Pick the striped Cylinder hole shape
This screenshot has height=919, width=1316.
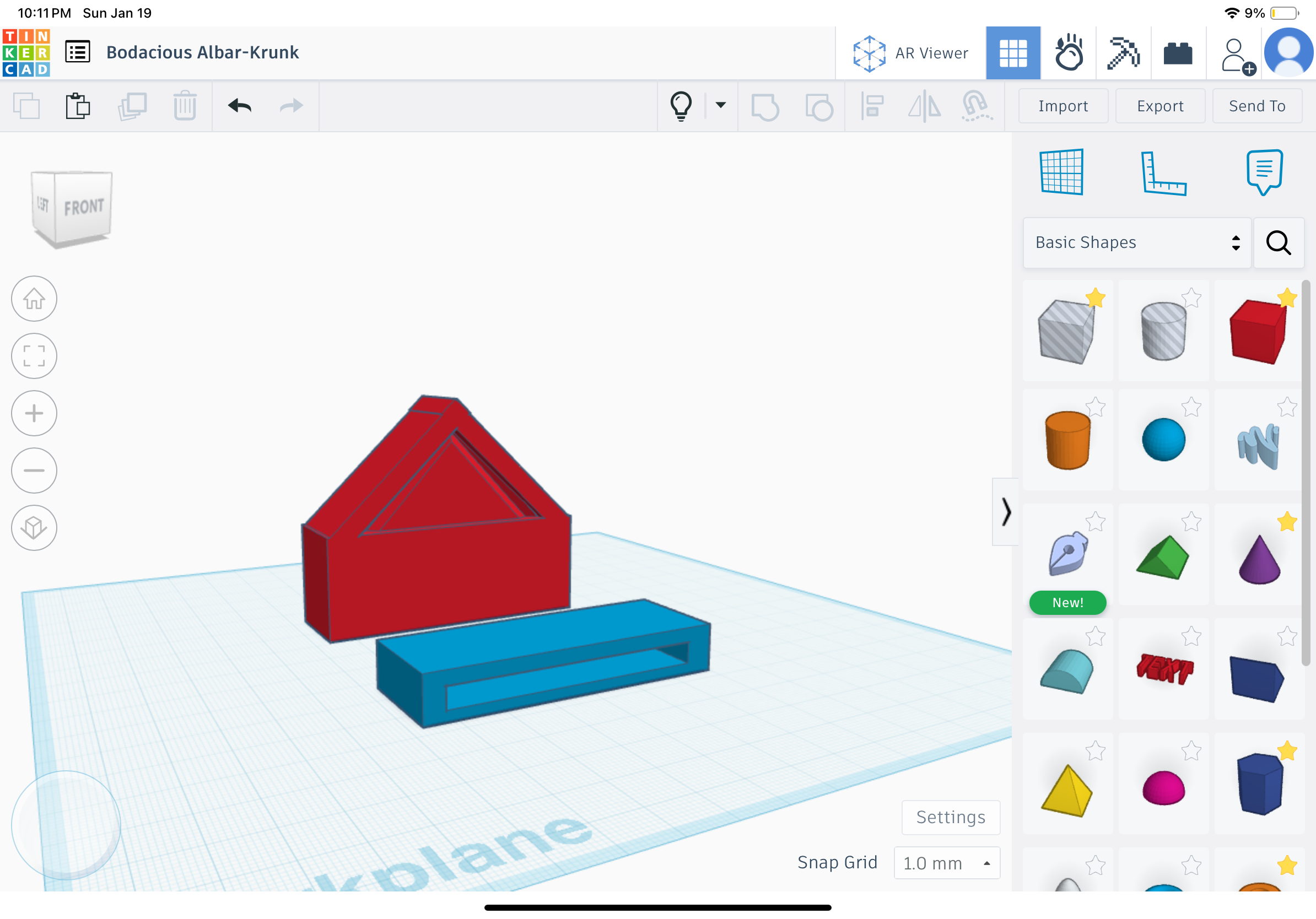(x=1163, y=331)
